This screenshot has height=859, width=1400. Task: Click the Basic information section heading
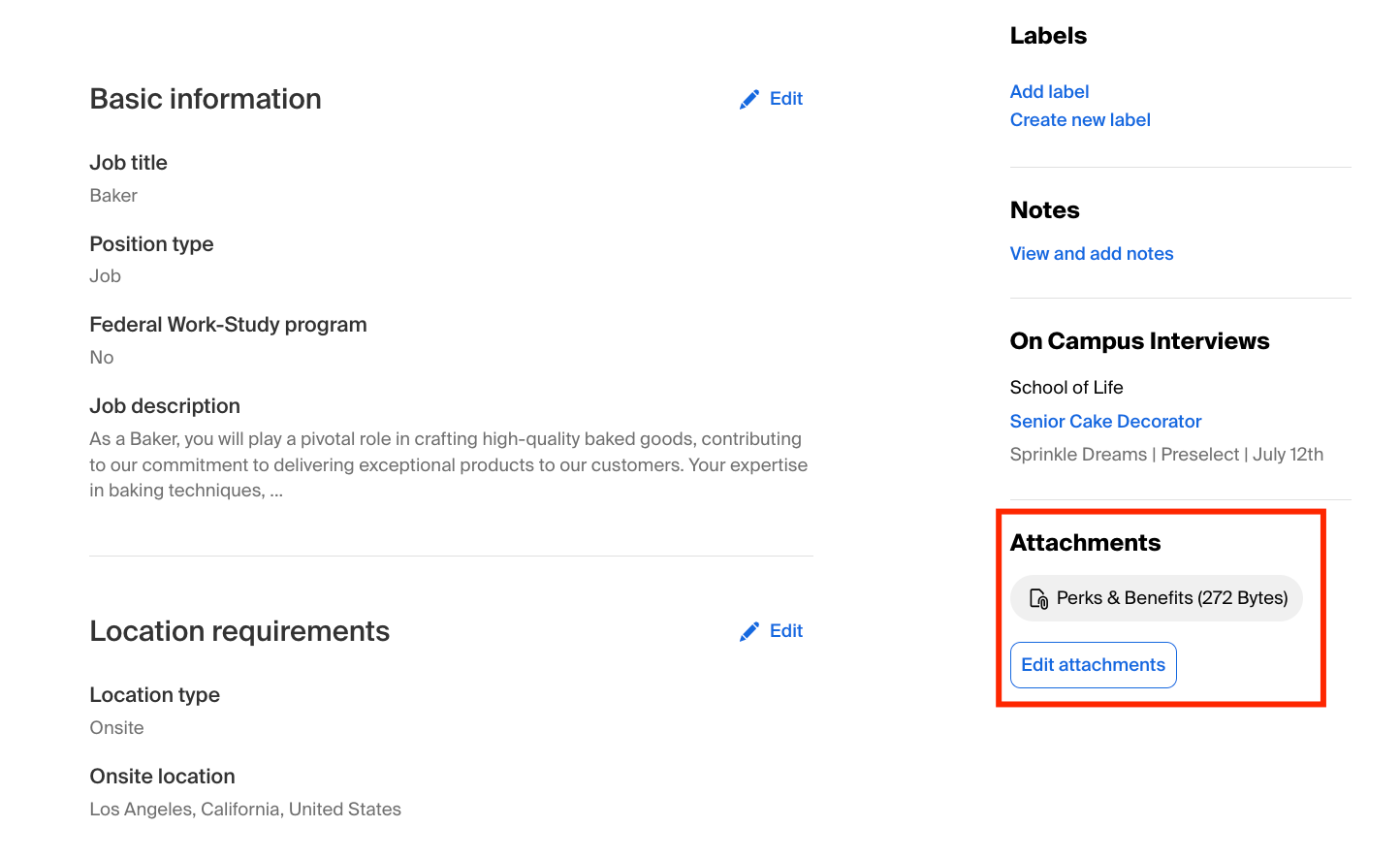pos(206,99)
